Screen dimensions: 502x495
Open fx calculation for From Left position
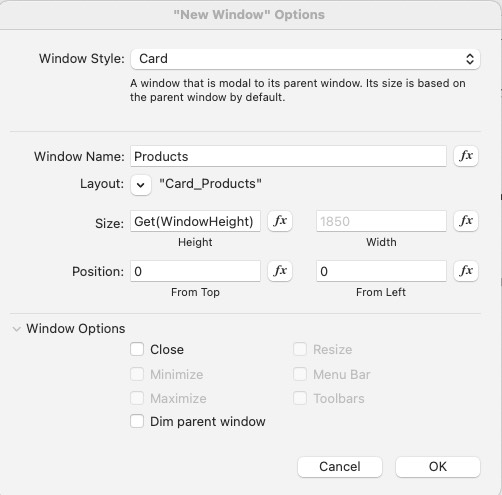pos(466,271)
